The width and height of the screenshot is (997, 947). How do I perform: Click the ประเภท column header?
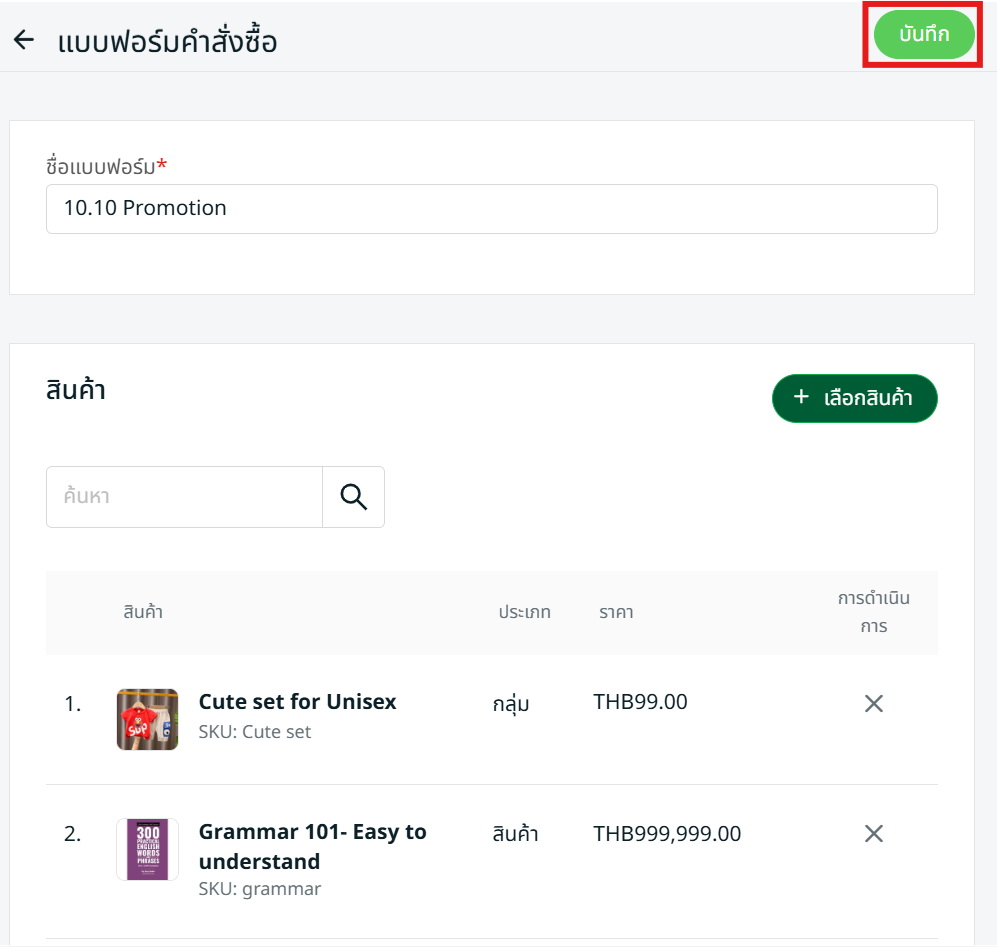point(524,613)
